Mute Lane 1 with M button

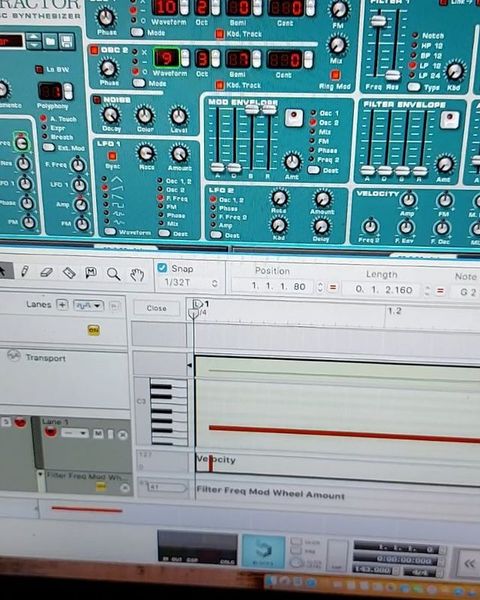pyautogui.click(x=98, y=434)
